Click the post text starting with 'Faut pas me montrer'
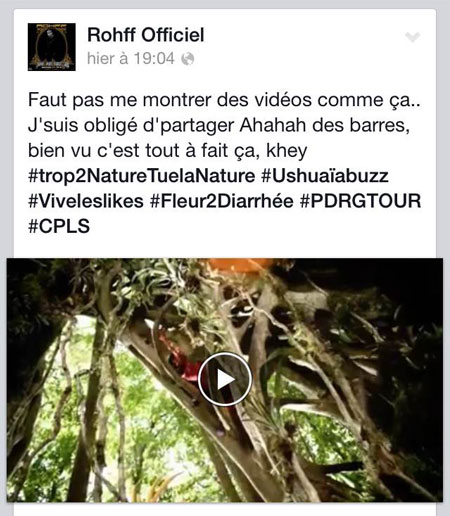This screenshot has width=450, height=516. (x=224, y=125)
